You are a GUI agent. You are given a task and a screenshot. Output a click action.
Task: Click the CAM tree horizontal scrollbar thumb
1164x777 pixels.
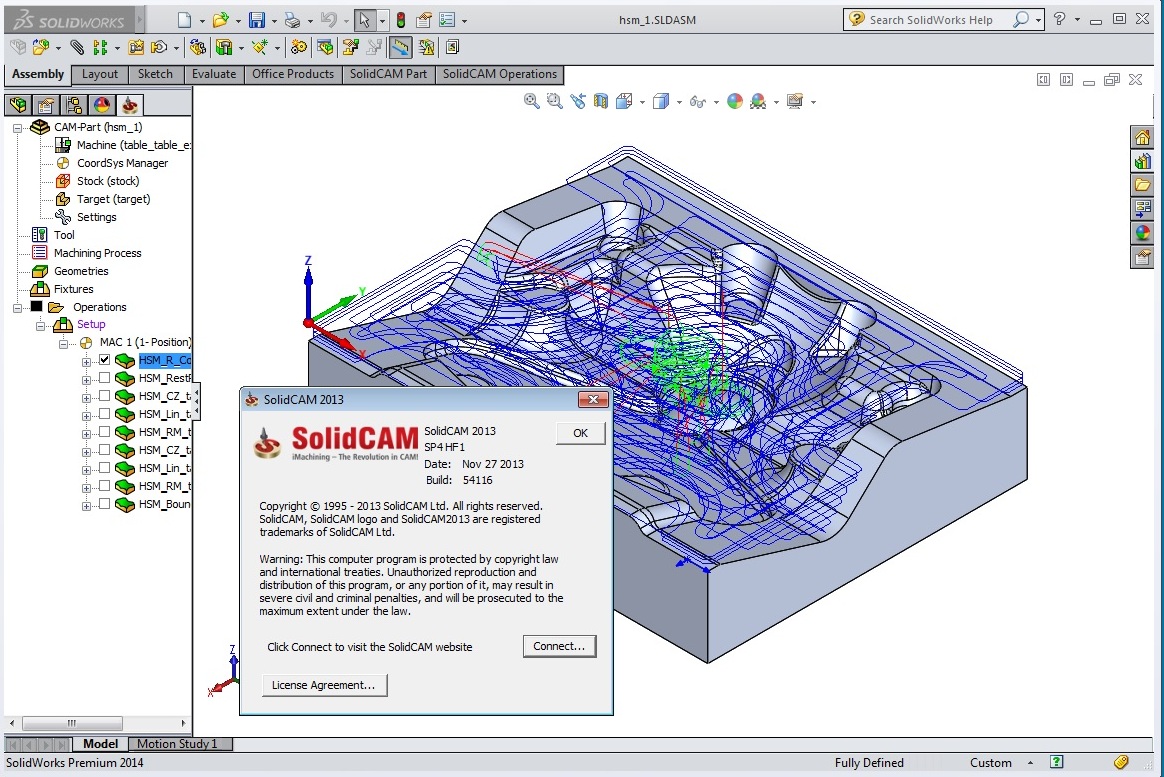point(72,723)
